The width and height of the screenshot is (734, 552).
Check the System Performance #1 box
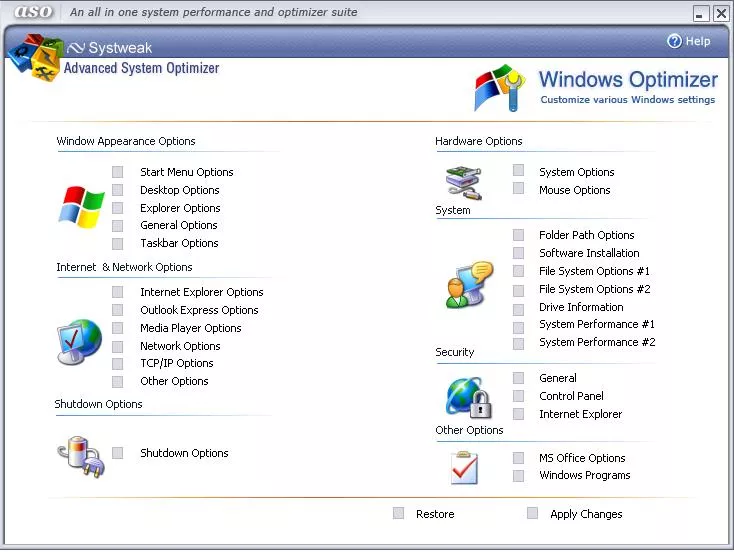point(518,327)
